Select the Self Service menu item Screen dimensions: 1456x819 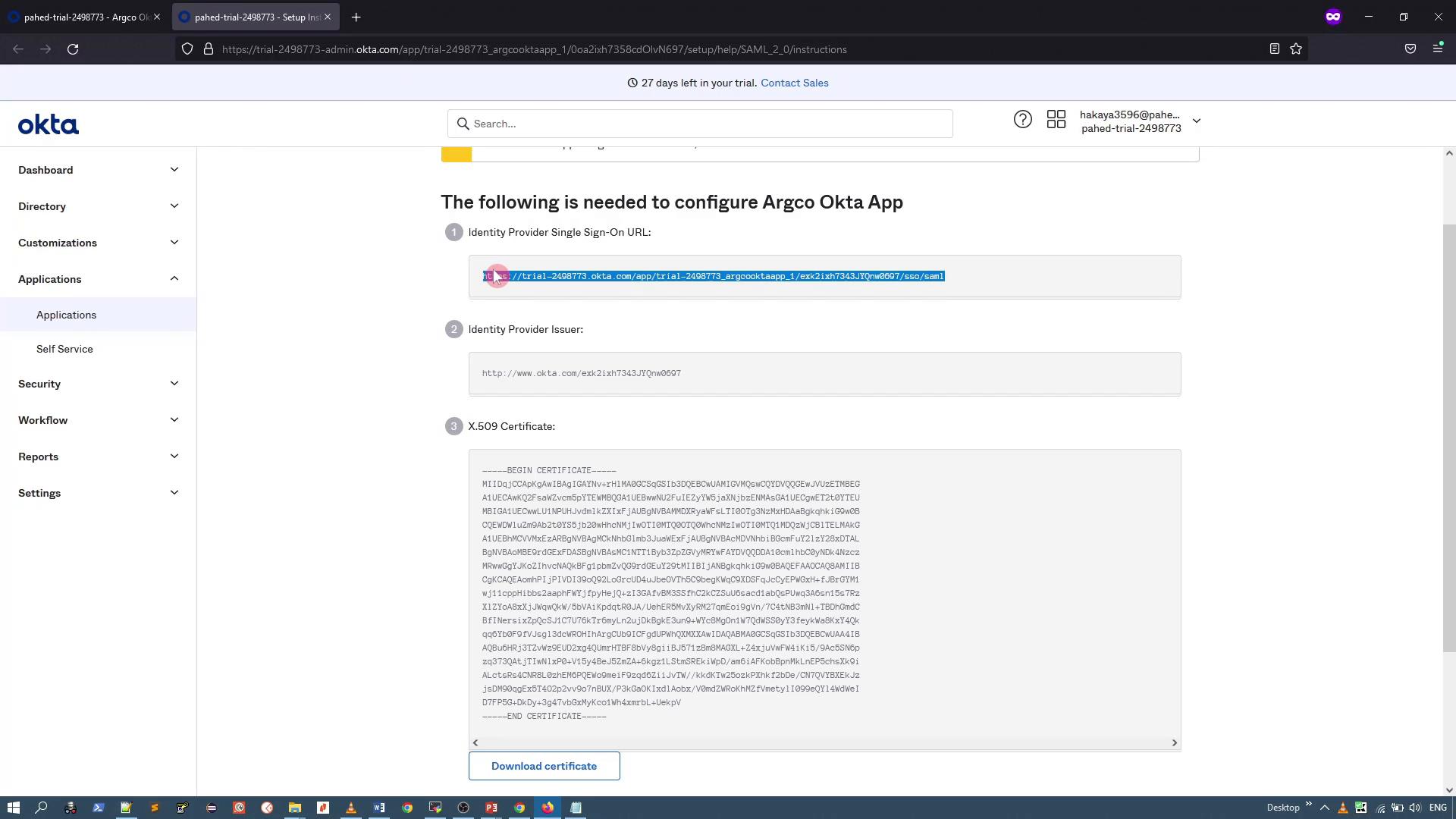pyautogui.click(x=98, y=349)
